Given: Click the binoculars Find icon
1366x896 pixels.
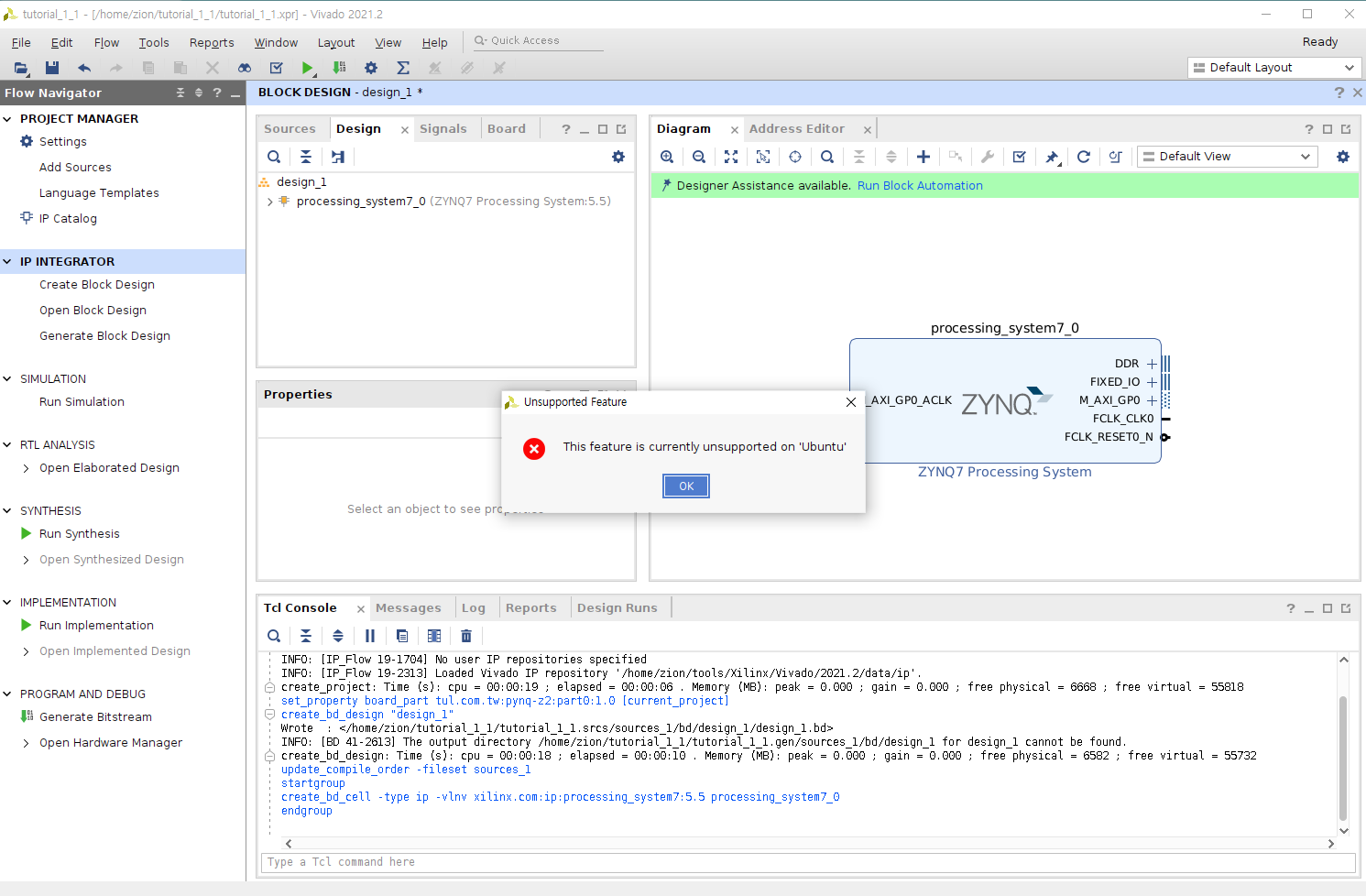Looking at the screenshot, I should coord(245,68).
